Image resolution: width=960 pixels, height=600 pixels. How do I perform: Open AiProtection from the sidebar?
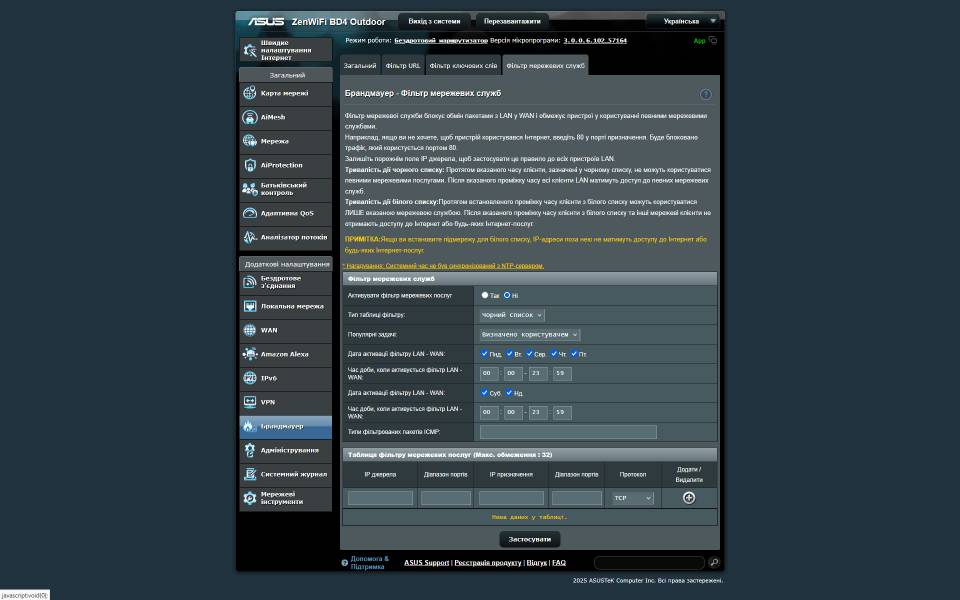click(x=285, y=165)
